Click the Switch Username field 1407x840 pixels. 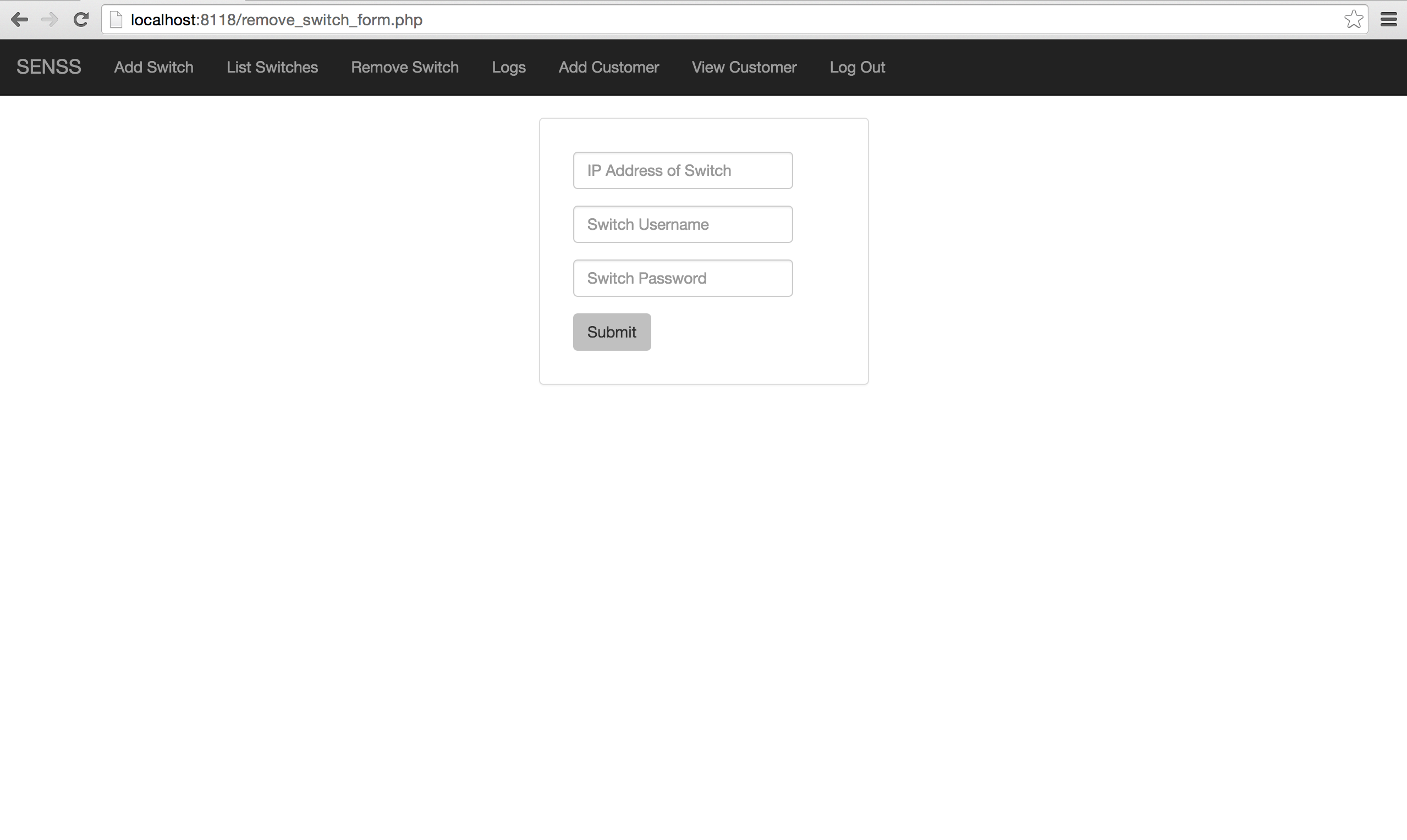pyautogui.click(x=682, y=224)
